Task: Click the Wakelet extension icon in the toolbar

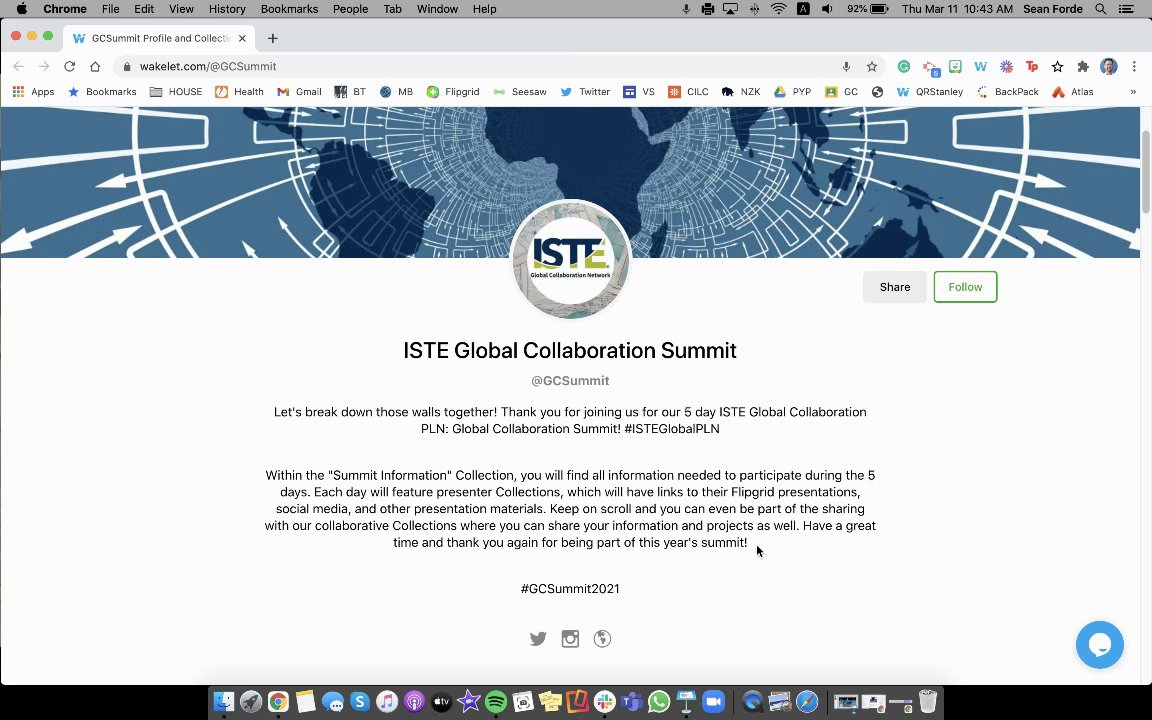Action: [980, 67]
